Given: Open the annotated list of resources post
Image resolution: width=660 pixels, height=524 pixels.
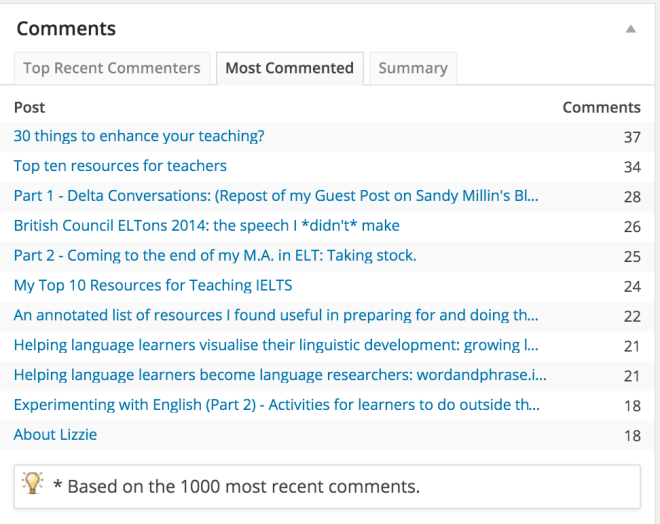Looking at the screenshot, I should pyautogui.click(x=276, y=316).
